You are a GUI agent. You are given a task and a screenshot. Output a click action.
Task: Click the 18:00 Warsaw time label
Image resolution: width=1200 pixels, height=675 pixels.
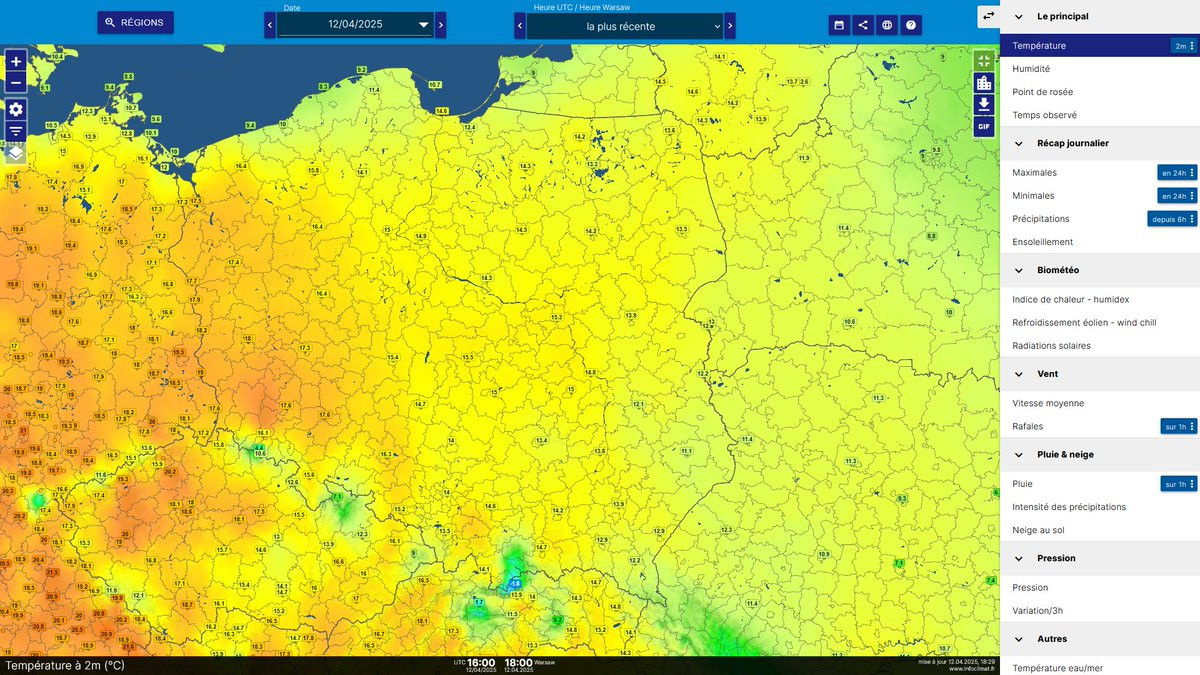[x=519, y=662]
